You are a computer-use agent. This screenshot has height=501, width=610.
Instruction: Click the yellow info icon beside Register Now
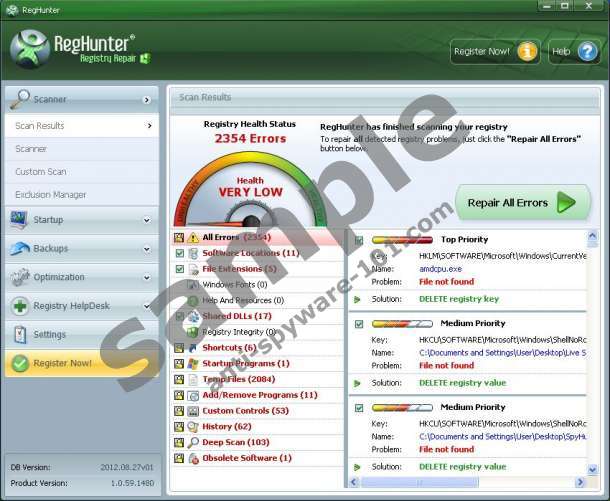tap(527, 51)
